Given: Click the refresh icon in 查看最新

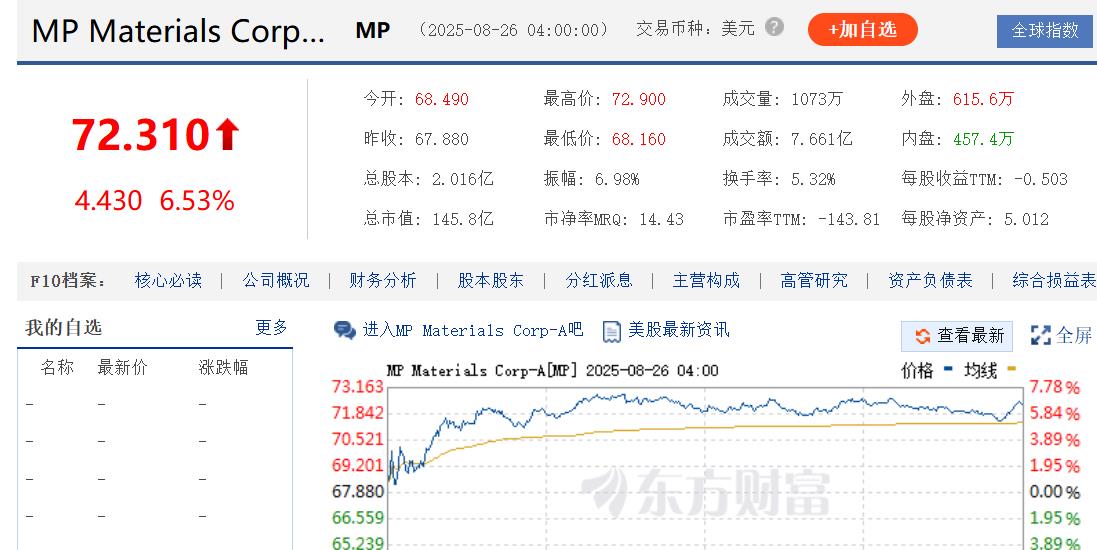Looking at the screenshot, I should pos(923,336).
